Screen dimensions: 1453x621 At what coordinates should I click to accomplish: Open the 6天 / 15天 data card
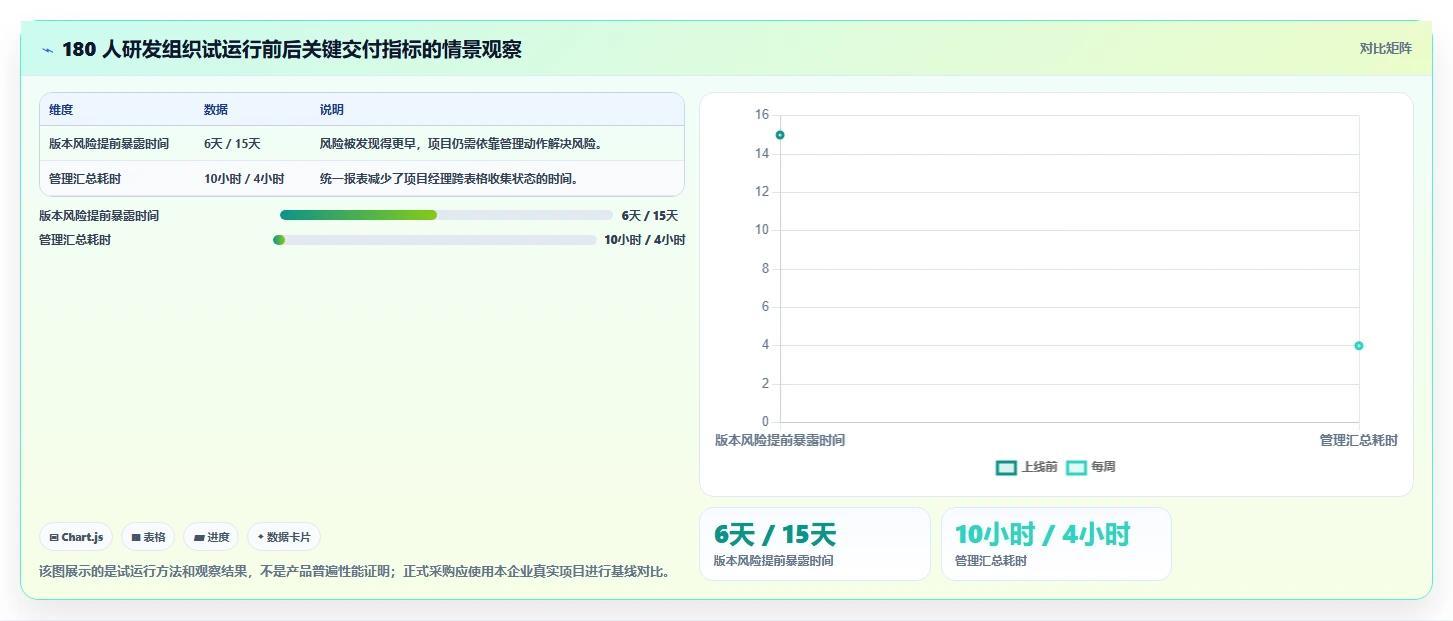(x=815, y=544)
